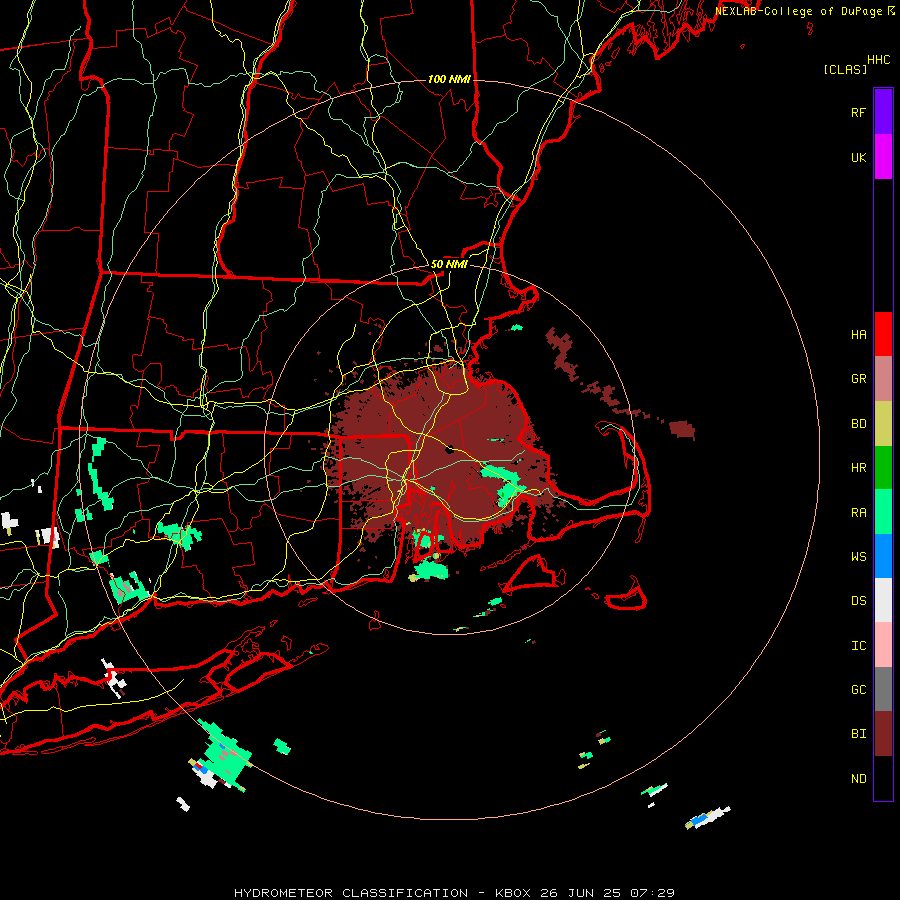Click the HHC product code label
Screen dimensions: 900x900
(x=879, y=60)
